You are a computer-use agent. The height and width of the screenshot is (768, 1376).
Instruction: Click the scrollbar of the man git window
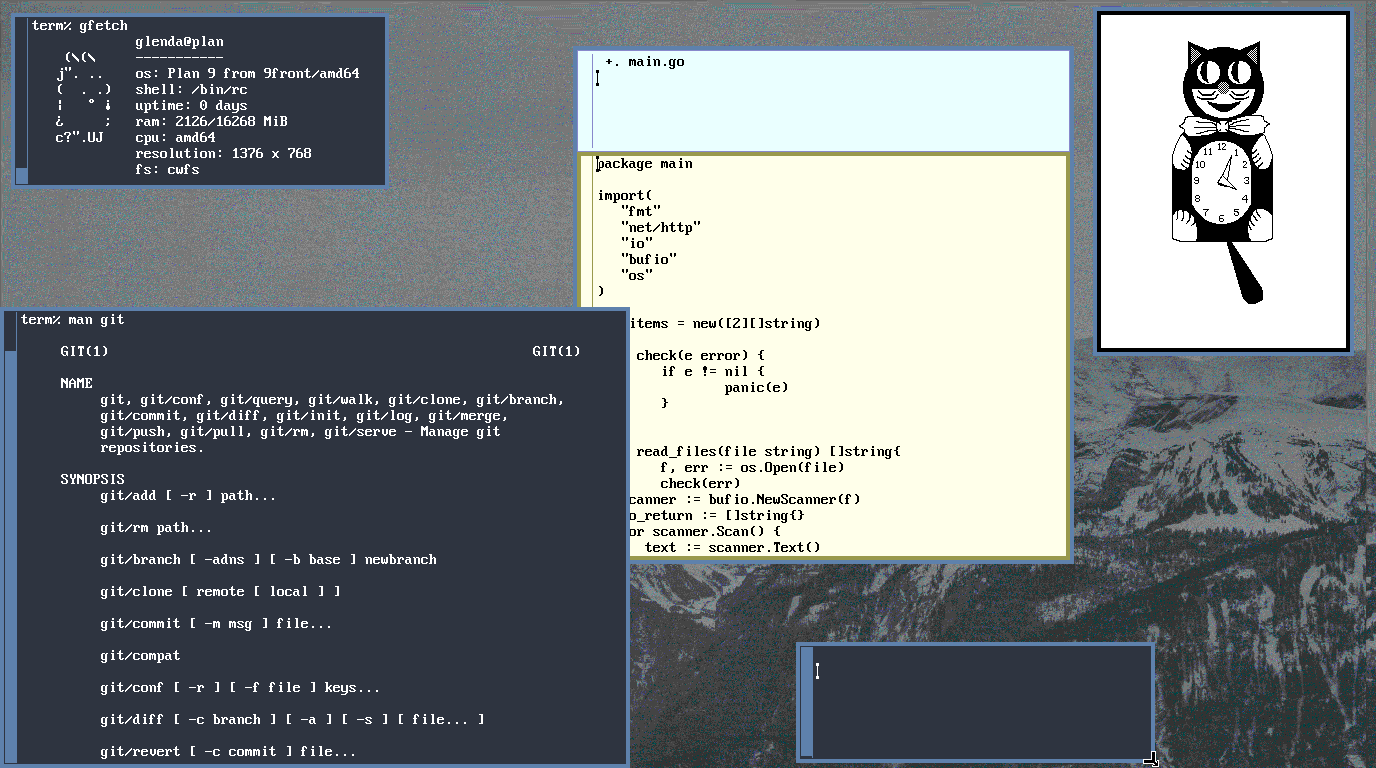10,540
